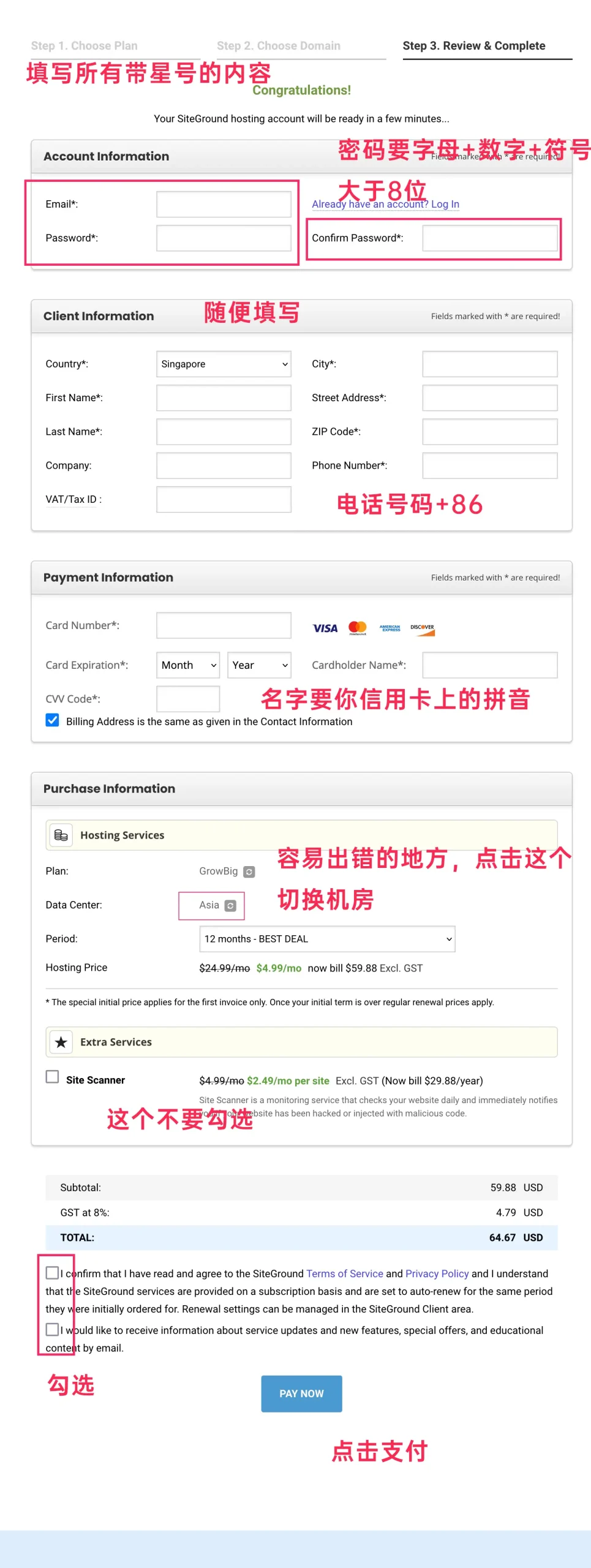This screenshot has height=1568, width=591.
Task: Check the Terms of Service agreement box
Action: [53, 1273]
